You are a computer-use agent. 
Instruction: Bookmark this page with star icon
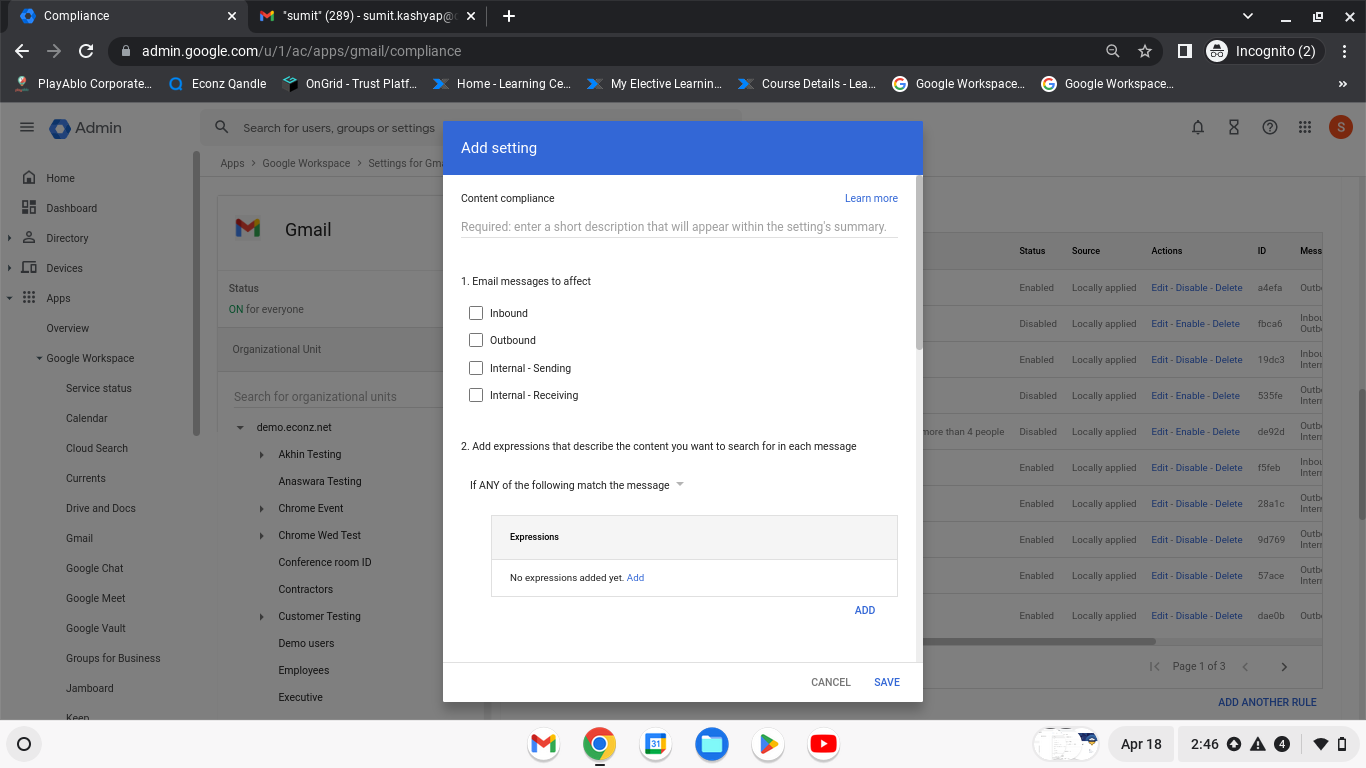coord(1145,51)
